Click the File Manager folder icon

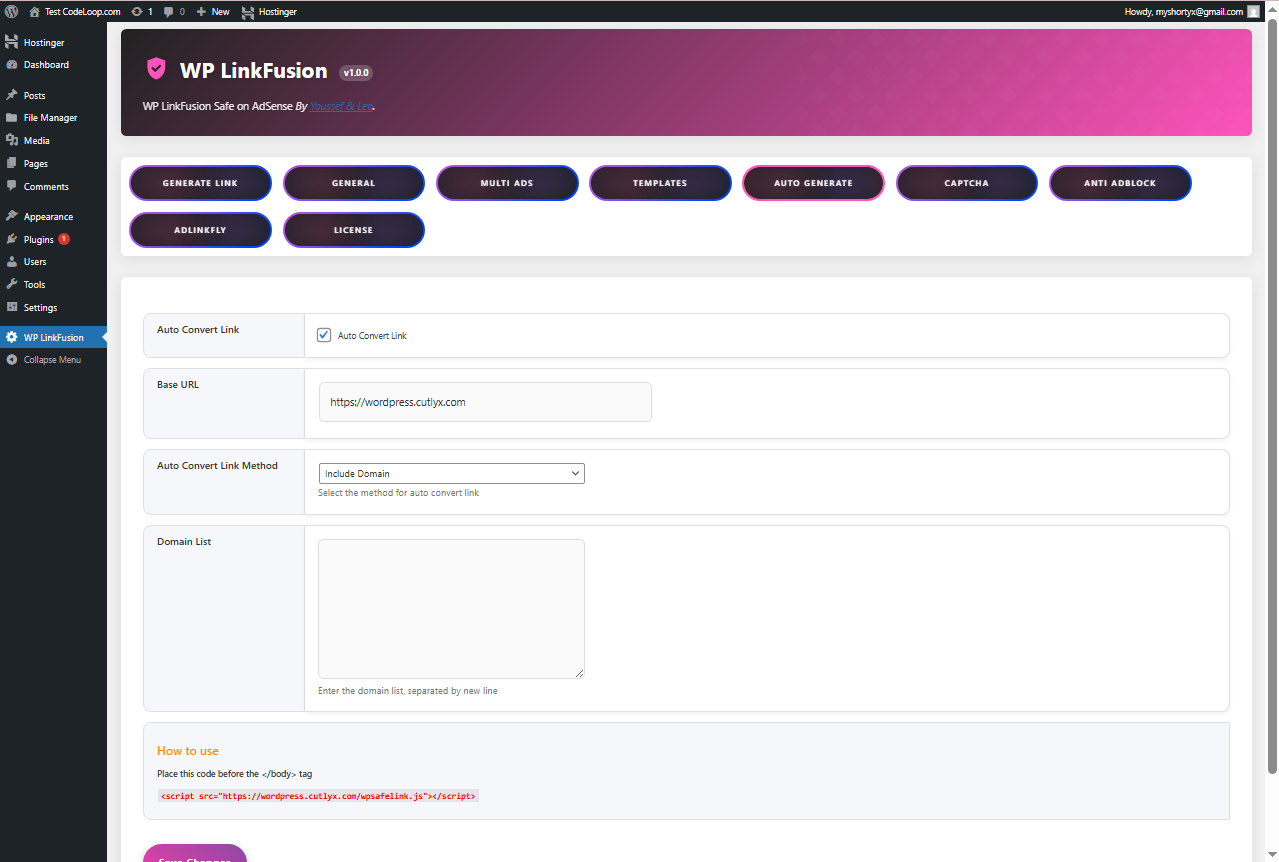coord(11,117)
